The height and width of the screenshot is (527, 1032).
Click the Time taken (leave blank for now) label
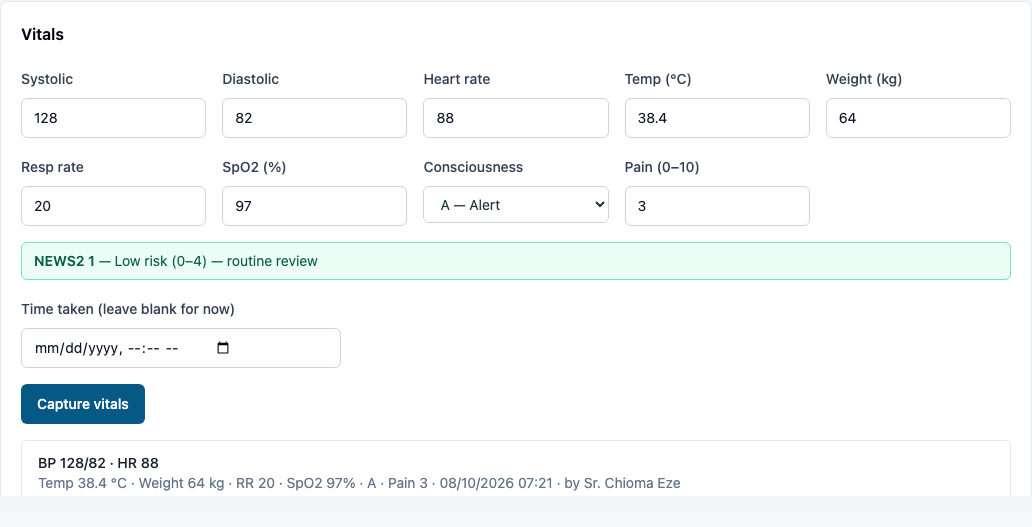point(128,309)
